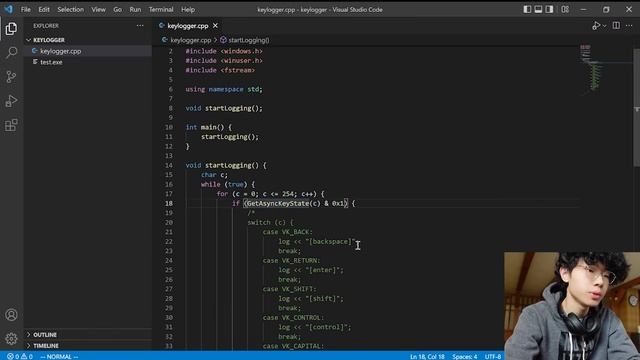
Task: Open the Go menu
Action: coord(118,9)
